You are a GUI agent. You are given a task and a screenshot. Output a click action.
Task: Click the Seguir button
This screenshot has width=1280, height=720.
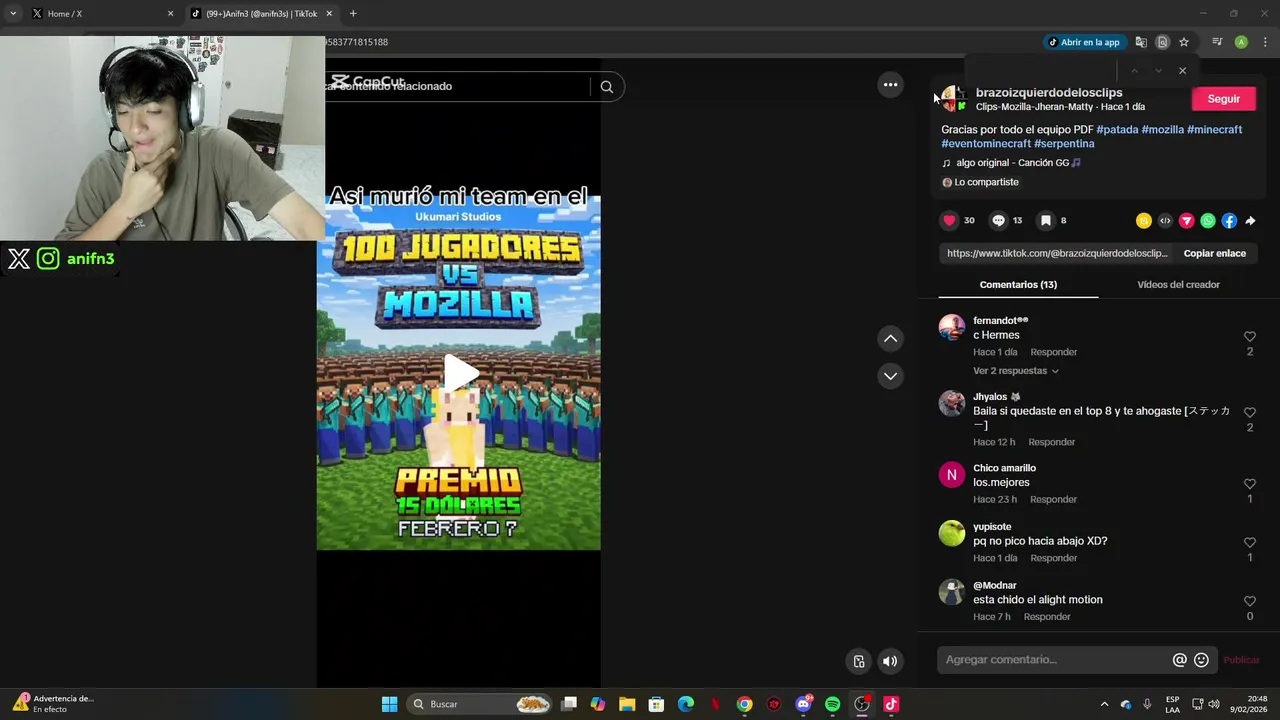[1223, 99]
